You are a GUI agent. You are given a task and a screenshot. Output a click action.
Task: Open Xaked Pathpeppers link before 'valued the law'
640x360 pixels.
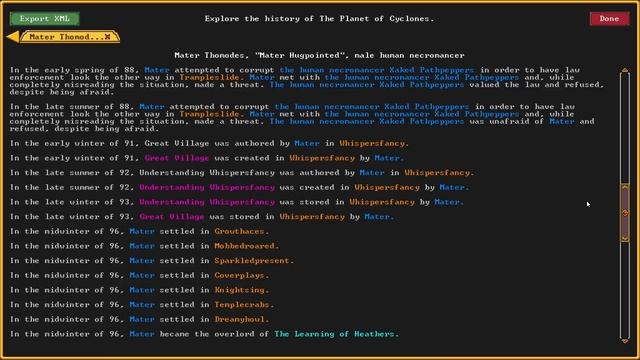tap(366, 84)
